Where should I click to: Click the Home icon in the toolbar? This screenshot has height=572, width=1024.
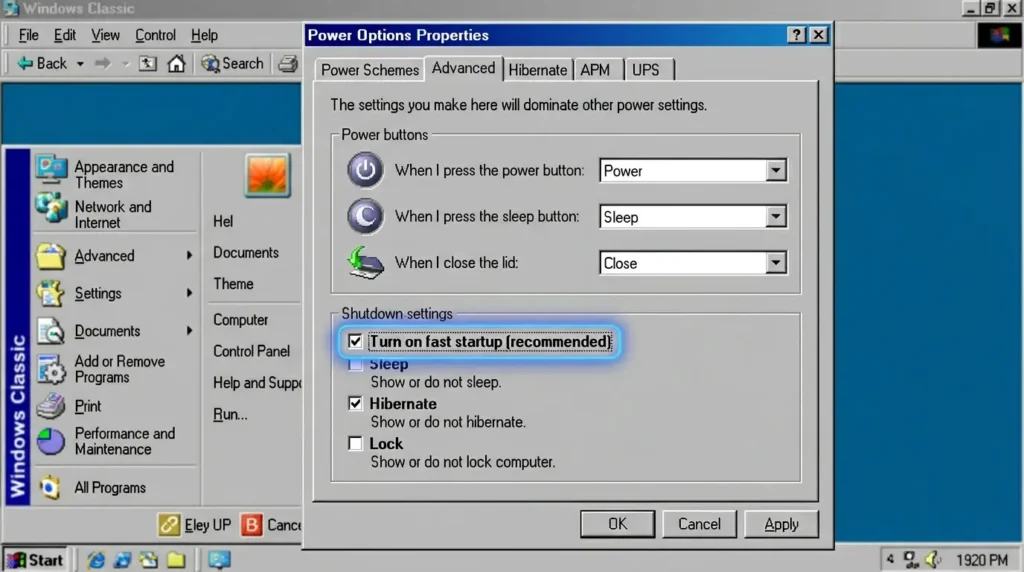[176, 63]
